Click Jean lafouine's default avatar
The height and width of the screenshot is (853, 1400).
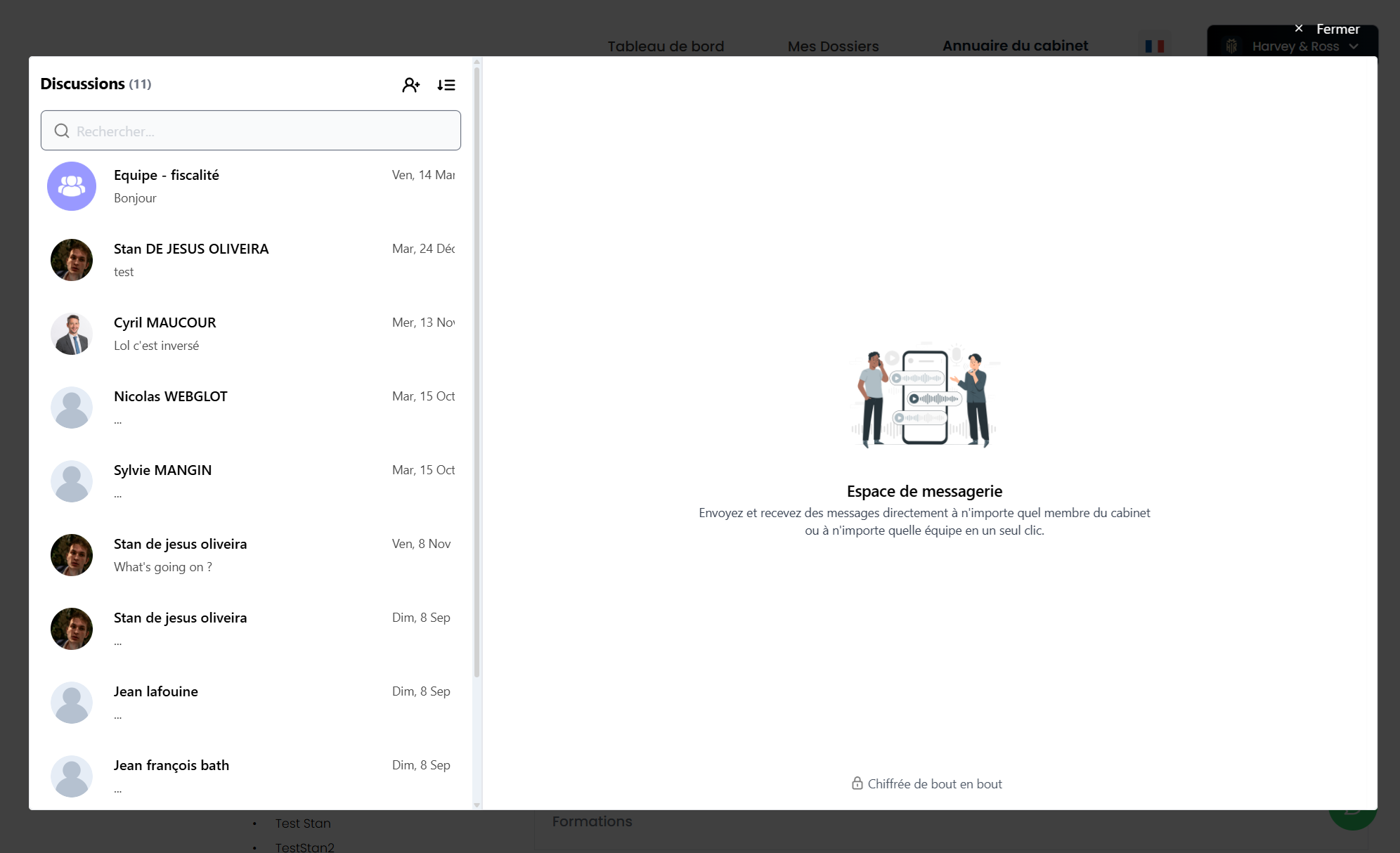point(72,703)
